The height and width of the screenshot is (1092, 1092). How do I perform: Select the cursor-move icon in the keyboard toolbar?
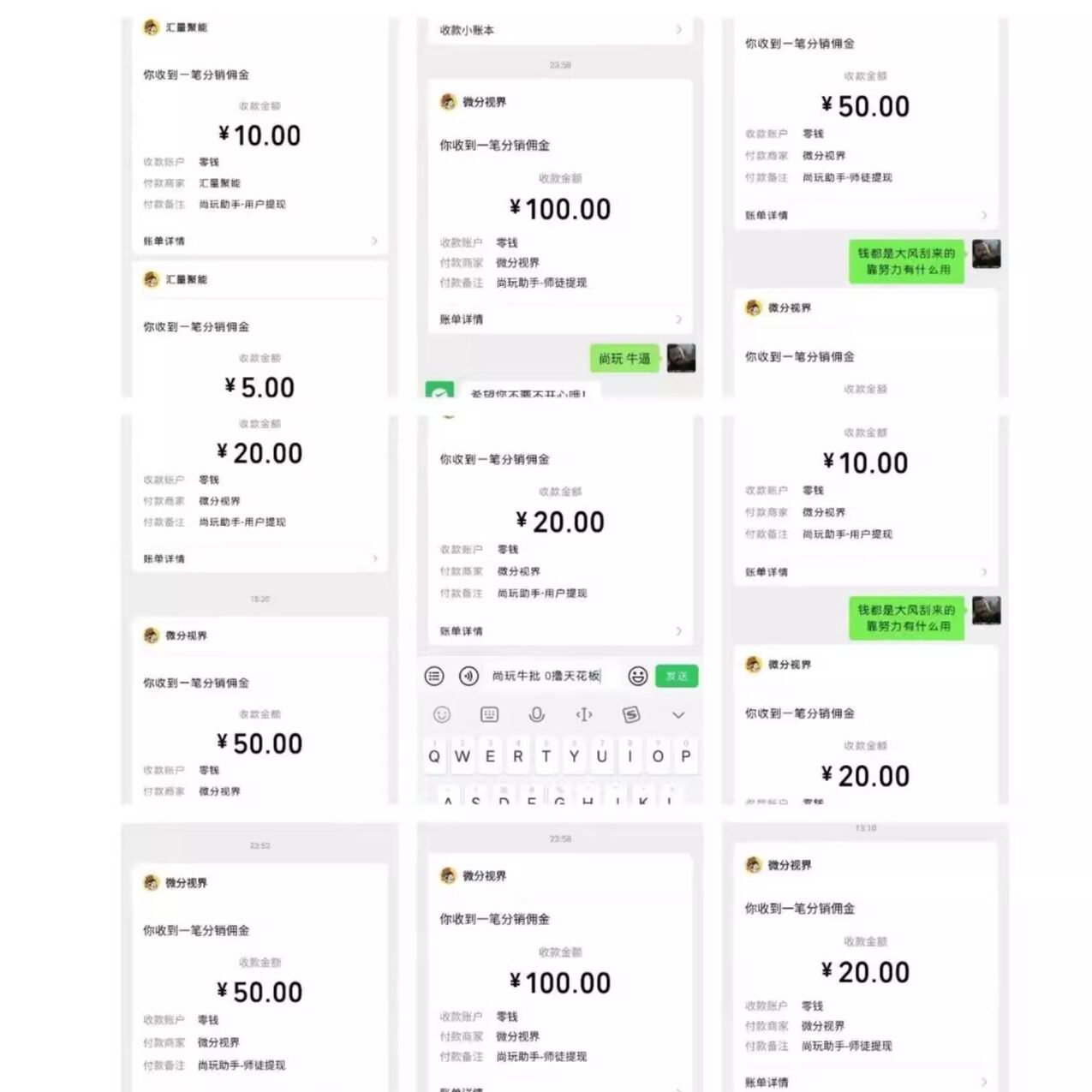584,714
